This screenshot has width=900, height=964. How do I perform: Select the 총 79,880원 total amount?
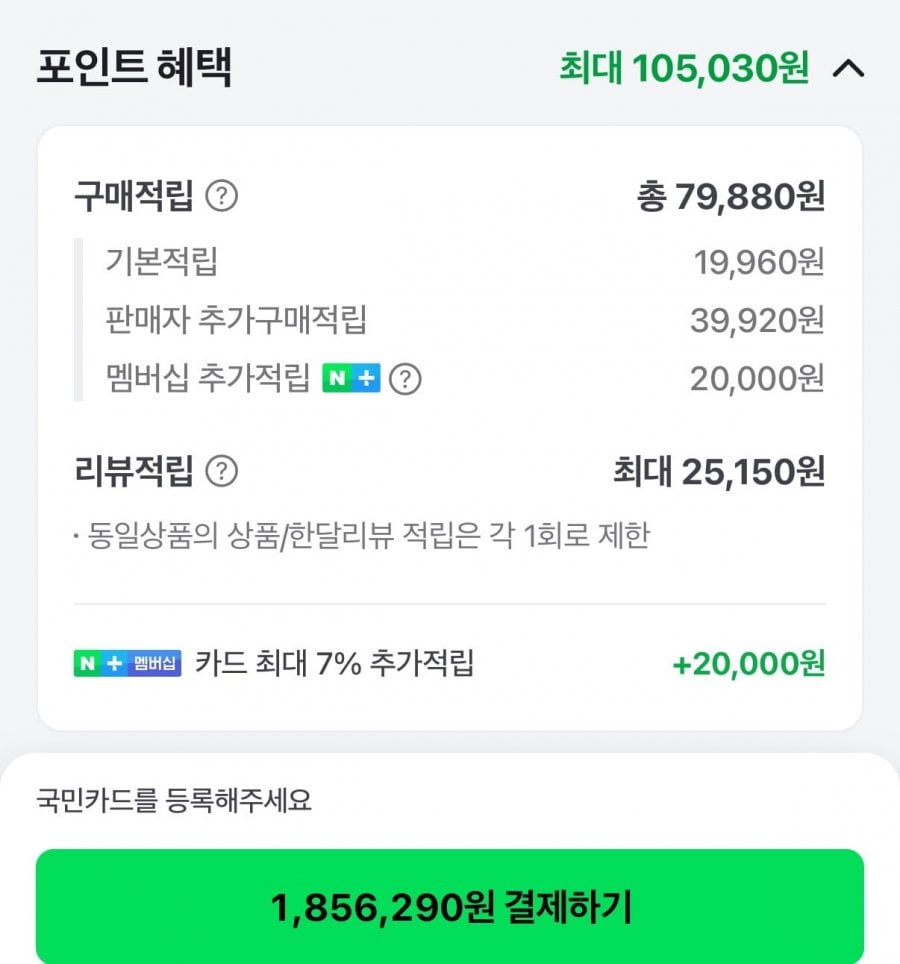[730, 197]
